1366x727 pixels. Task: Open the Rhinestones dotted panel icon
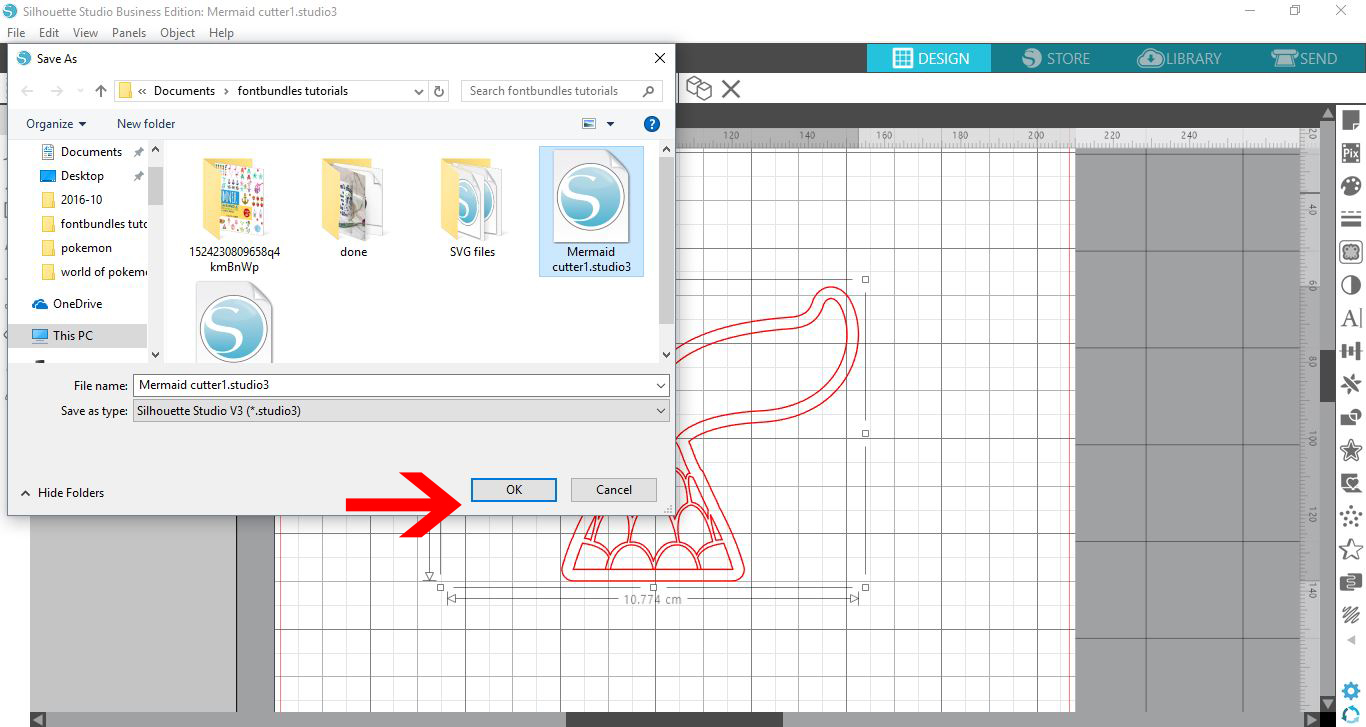pyautogui.click(x=1351, y=516)
